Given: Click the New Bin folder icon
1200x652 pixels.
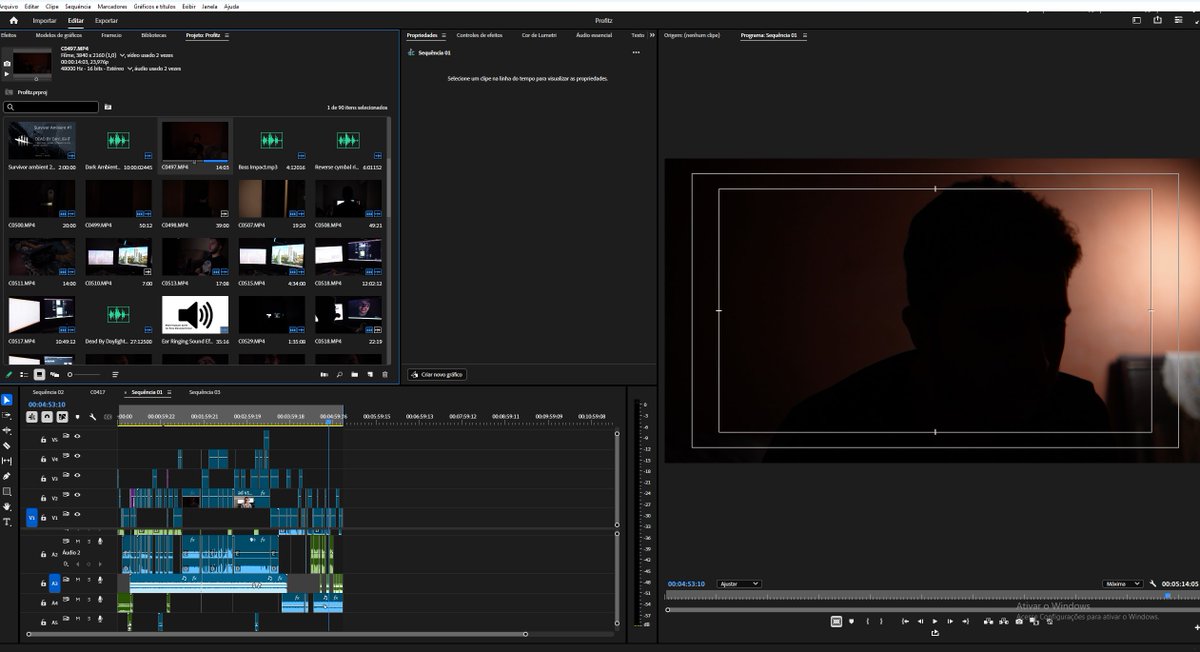Looking at the screenshot, I should [355, 374].
